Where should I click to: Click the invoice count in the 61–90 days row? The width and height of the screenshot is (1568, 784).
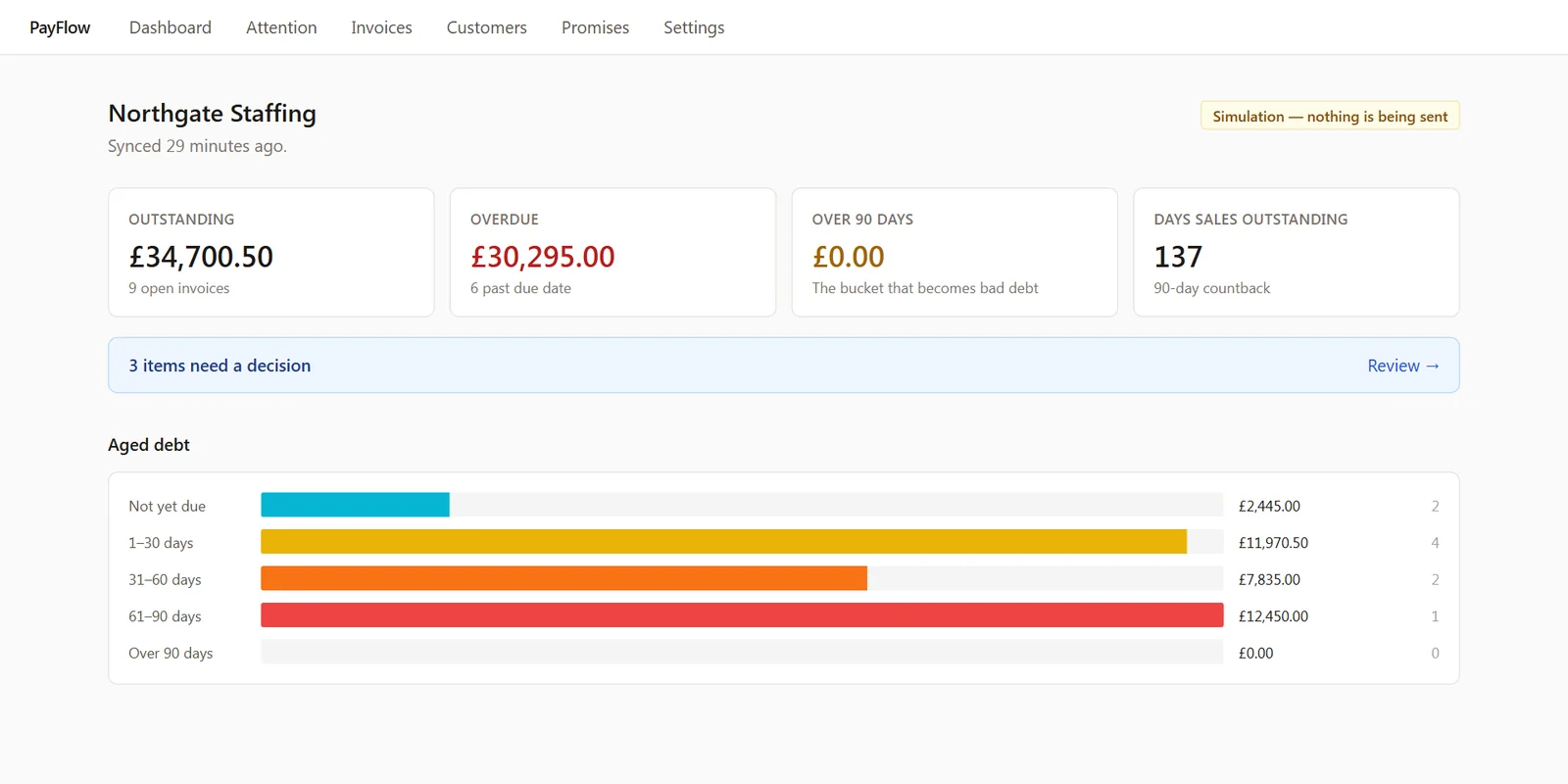(1435, 616)
